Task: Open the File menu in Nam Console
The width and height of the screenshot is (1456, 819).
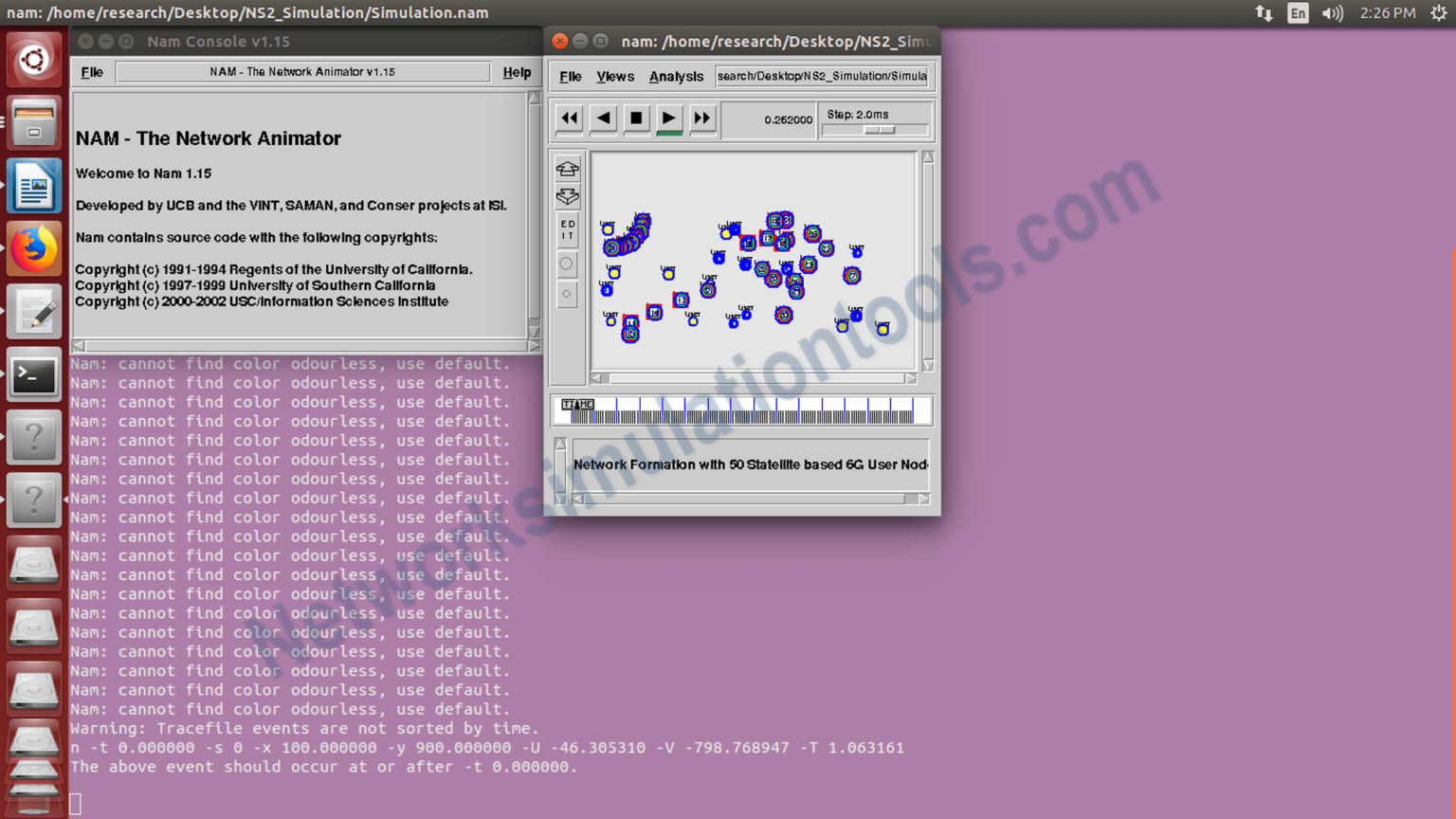Action: (x=91, y=72)
